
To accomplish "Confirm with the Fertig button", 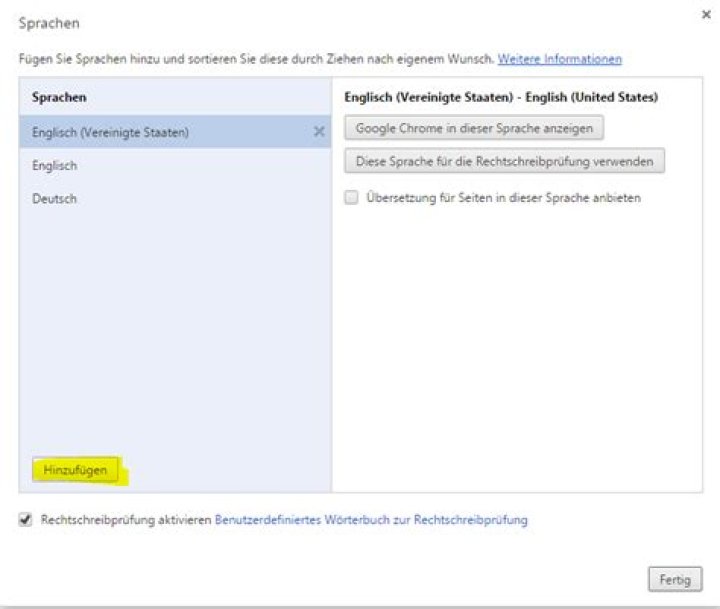I will [x=675, y=579].
